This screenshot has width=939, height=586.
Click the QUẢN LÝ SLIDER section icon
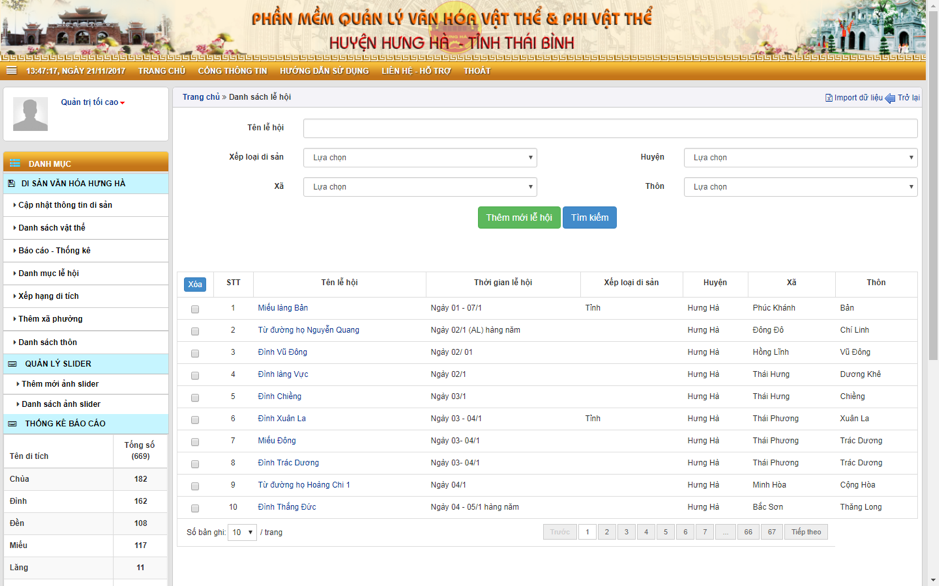point(13,364)
